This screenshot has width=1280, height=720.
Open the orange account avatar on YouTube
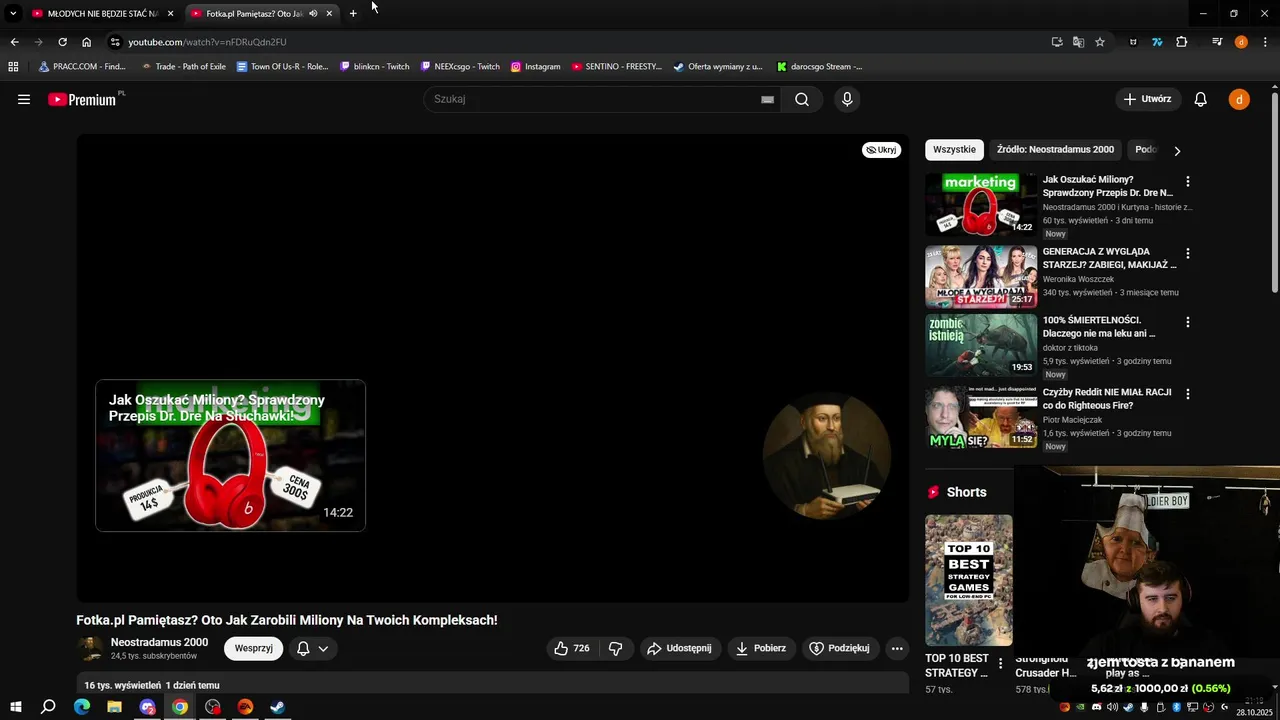pyautogui.click(x=1239, y=99)
